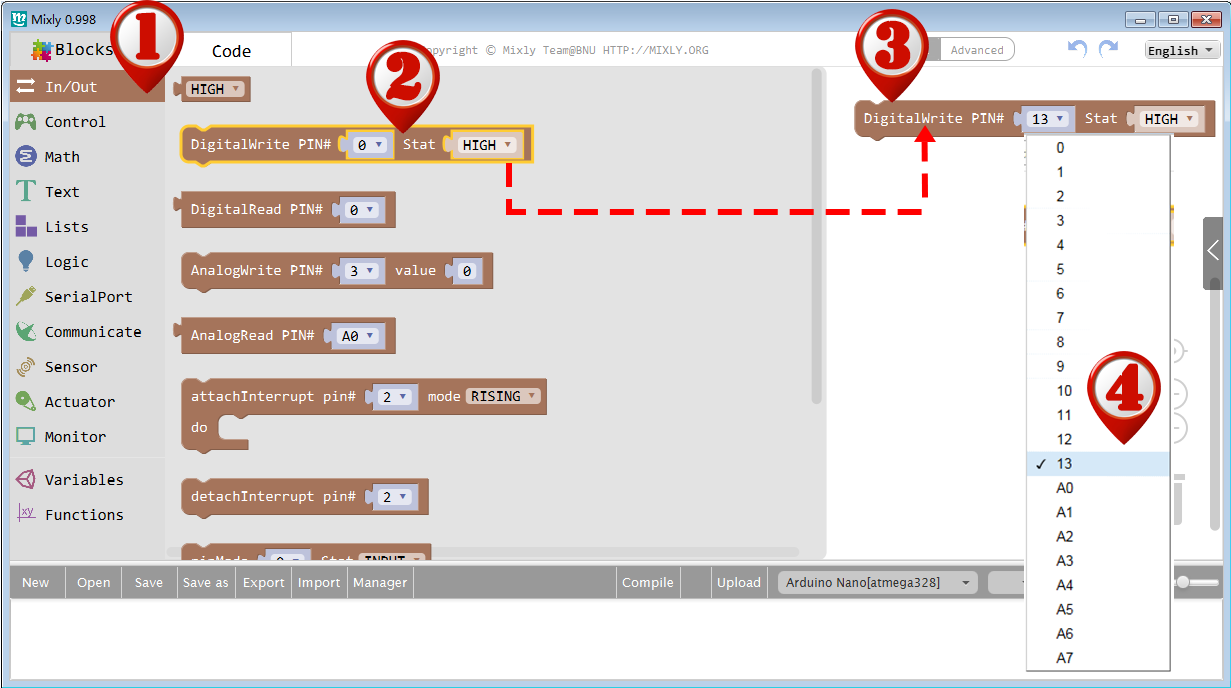Select pin A0 from the list
The height and width of the screenshot is (688, 1231).
(1098, 488)
